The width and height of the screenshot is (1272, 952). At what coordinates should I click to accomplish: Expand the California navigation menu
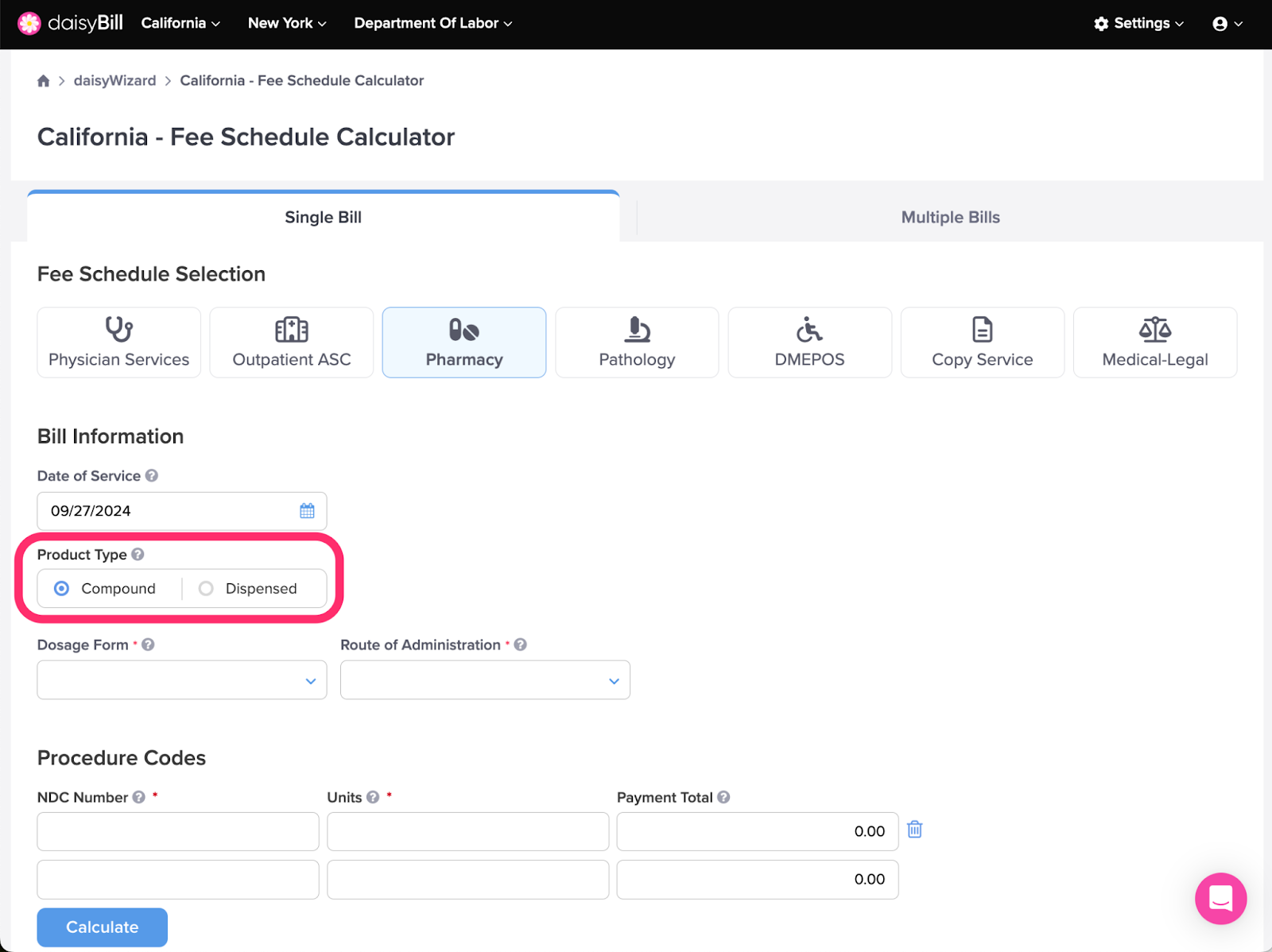180,24
